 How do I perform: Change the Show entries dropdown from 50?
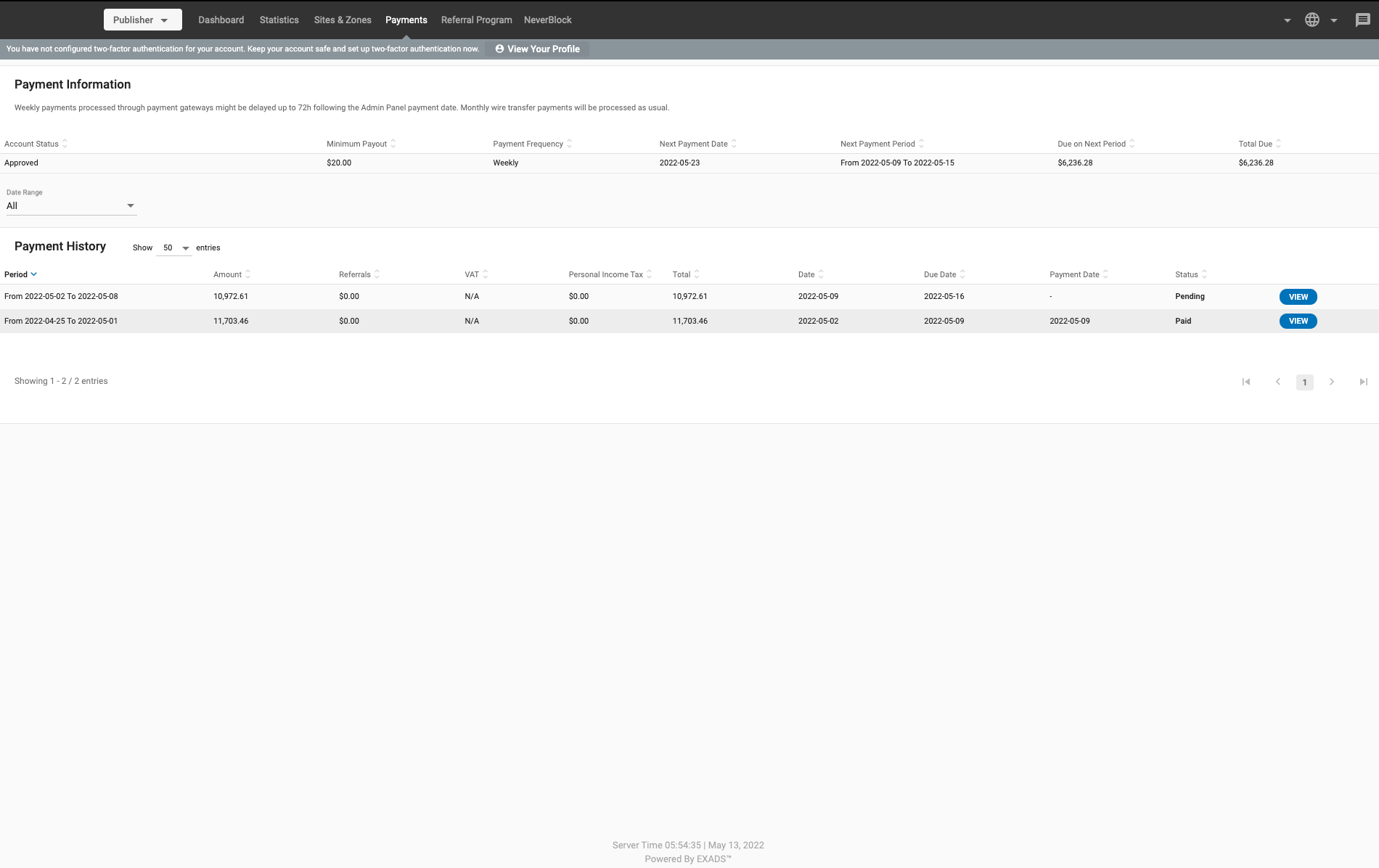tap(173, 247)
